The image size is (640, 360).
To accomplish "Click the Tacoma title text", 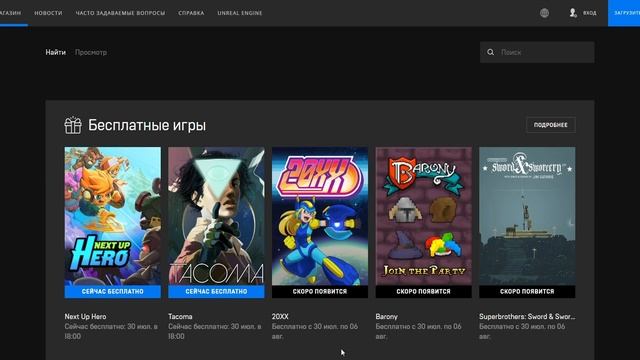I will 180,316.
